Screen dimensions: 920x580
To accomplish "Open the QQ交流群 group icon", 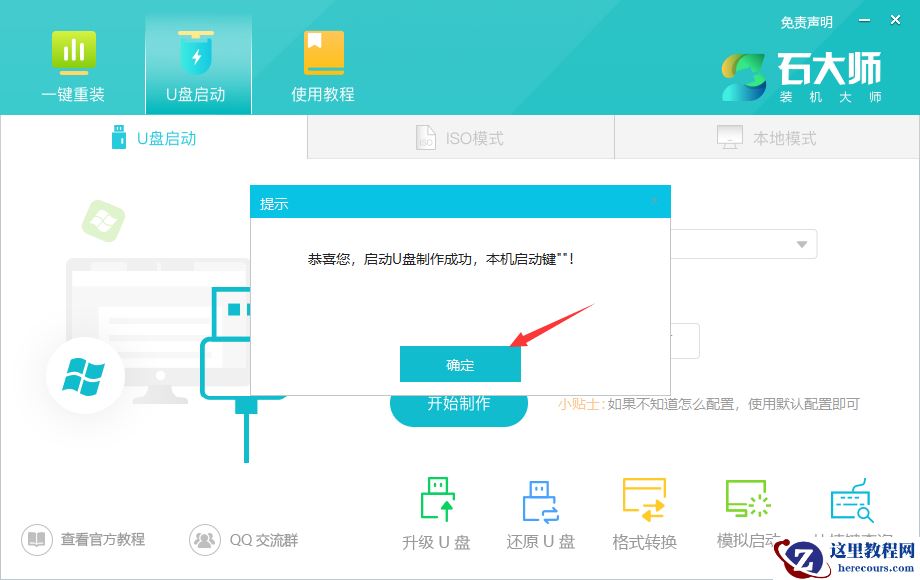I will coord(205,540).
